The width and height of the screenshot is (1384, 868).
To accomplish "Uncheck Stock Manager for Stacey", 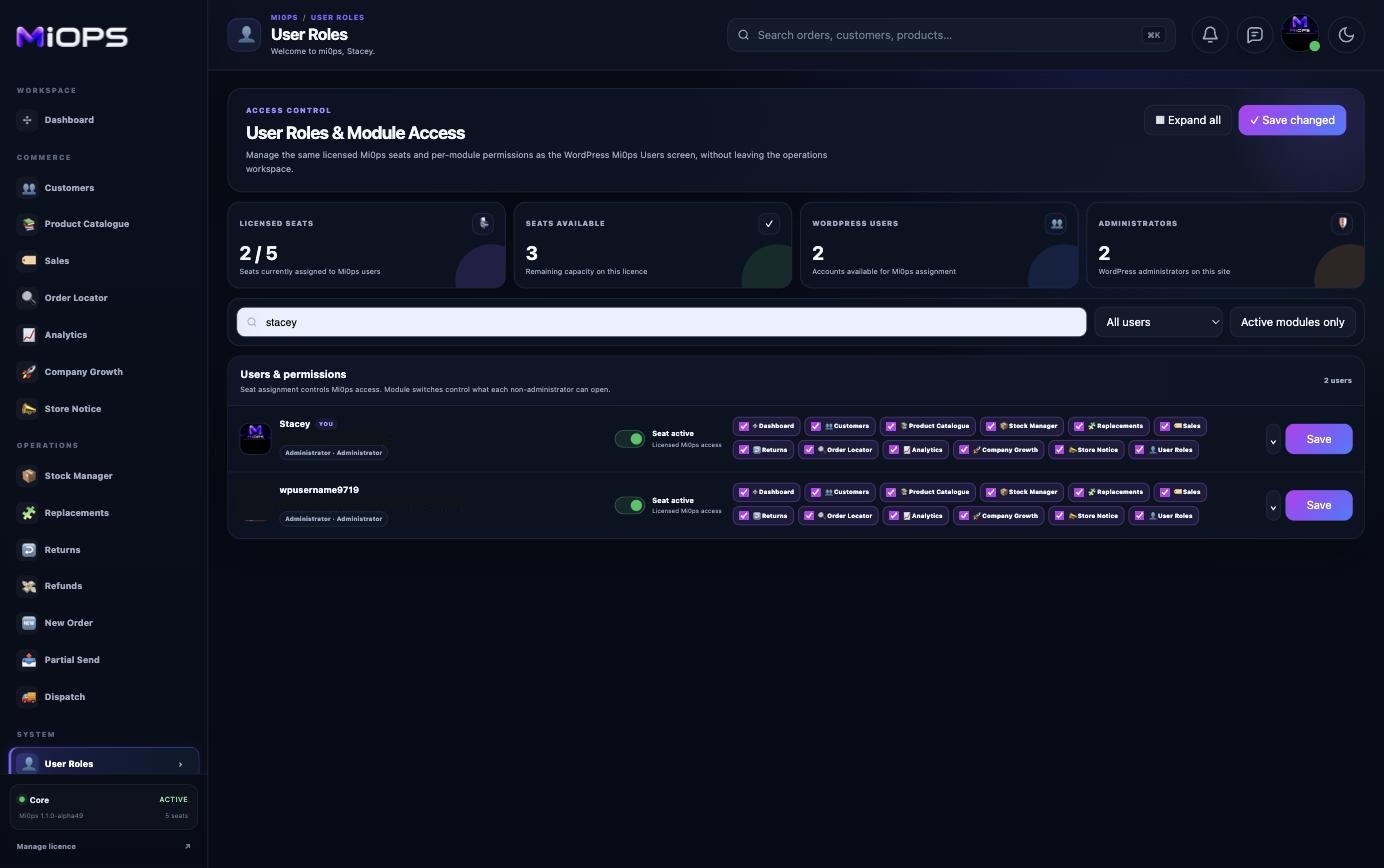I will tap(991, 426).
